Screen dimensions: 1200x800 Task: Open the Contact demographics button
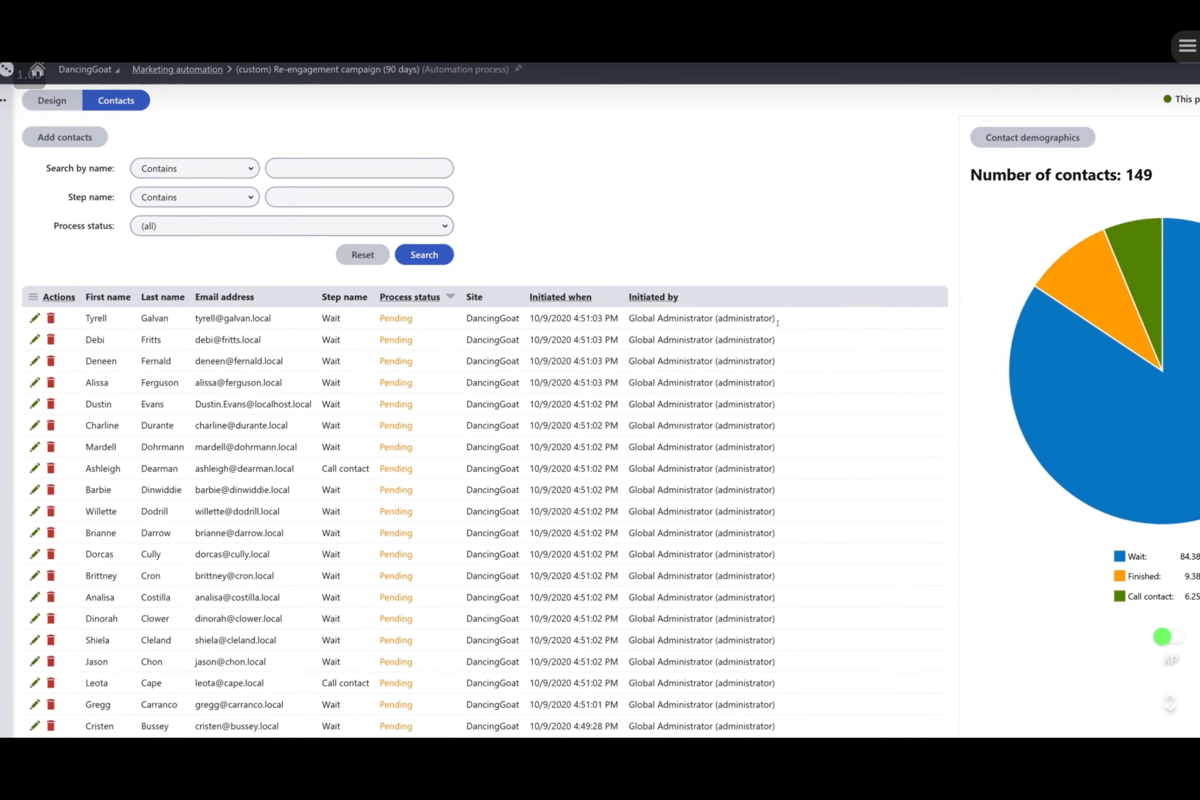(1033, 138)
